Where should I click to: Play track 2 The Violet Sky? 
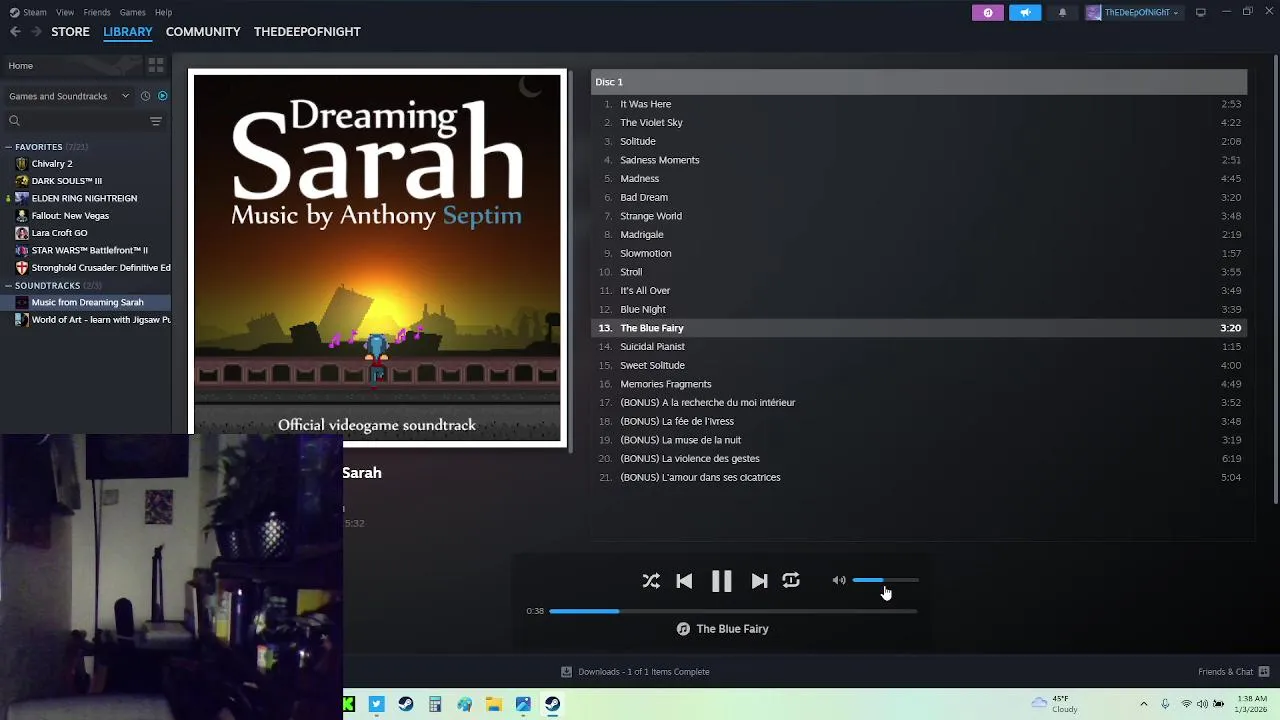[919, 123]
